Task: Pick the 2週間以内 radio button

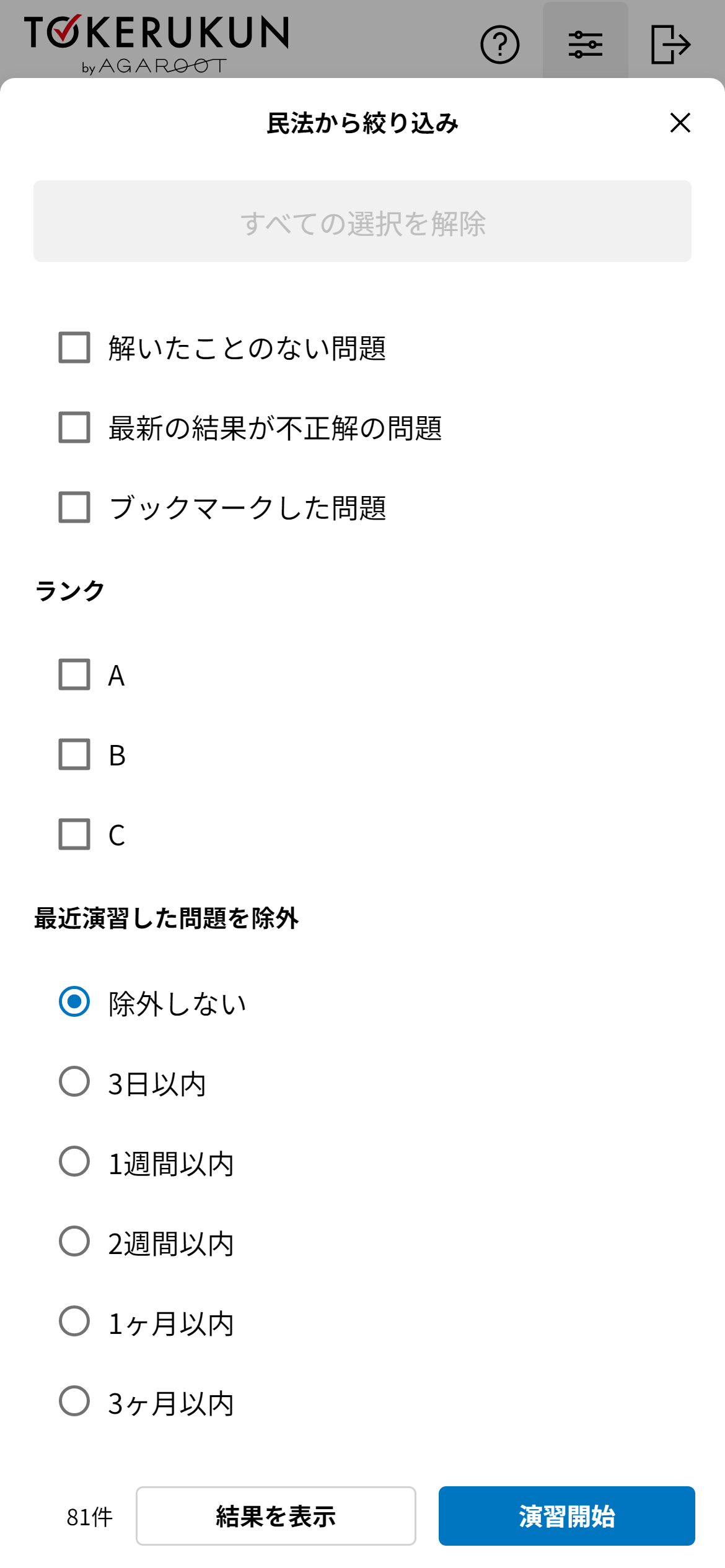Action: (74, 1241)
